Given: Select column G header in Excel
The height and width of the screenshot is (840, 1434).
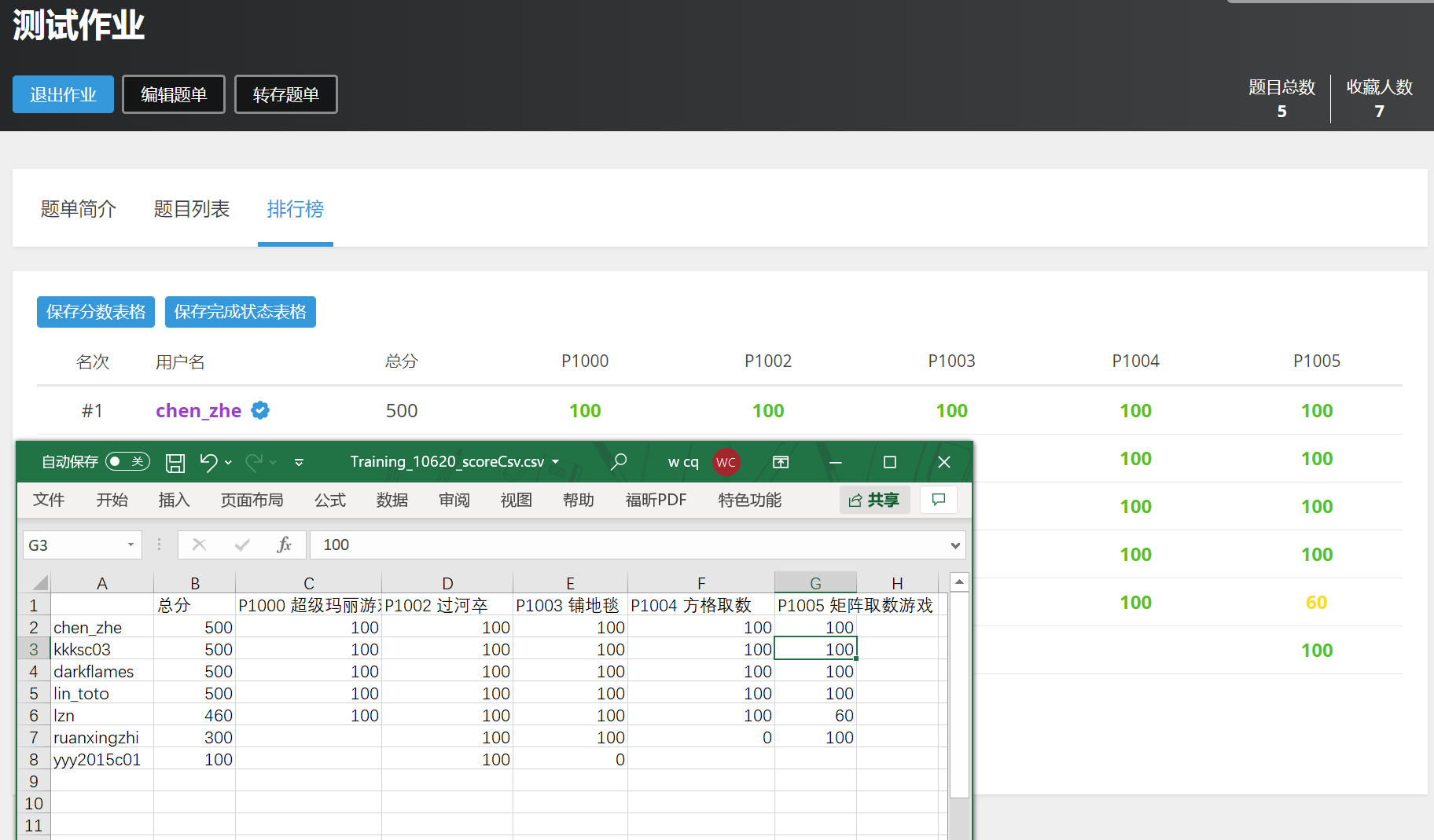Looking at the screenshot, I should [x=815, y=583].
